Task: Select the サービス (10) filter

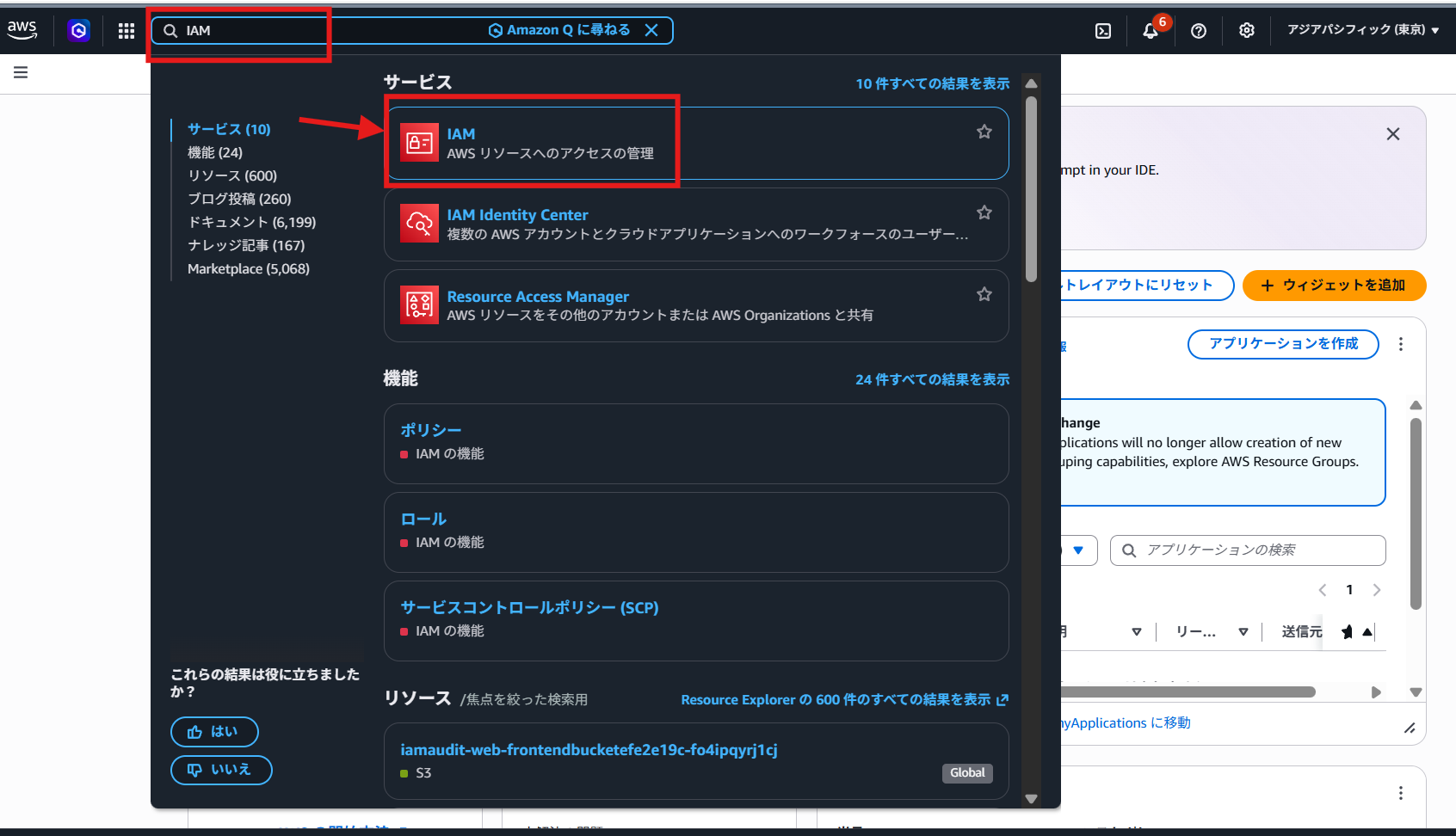Action: click(229, 129)
